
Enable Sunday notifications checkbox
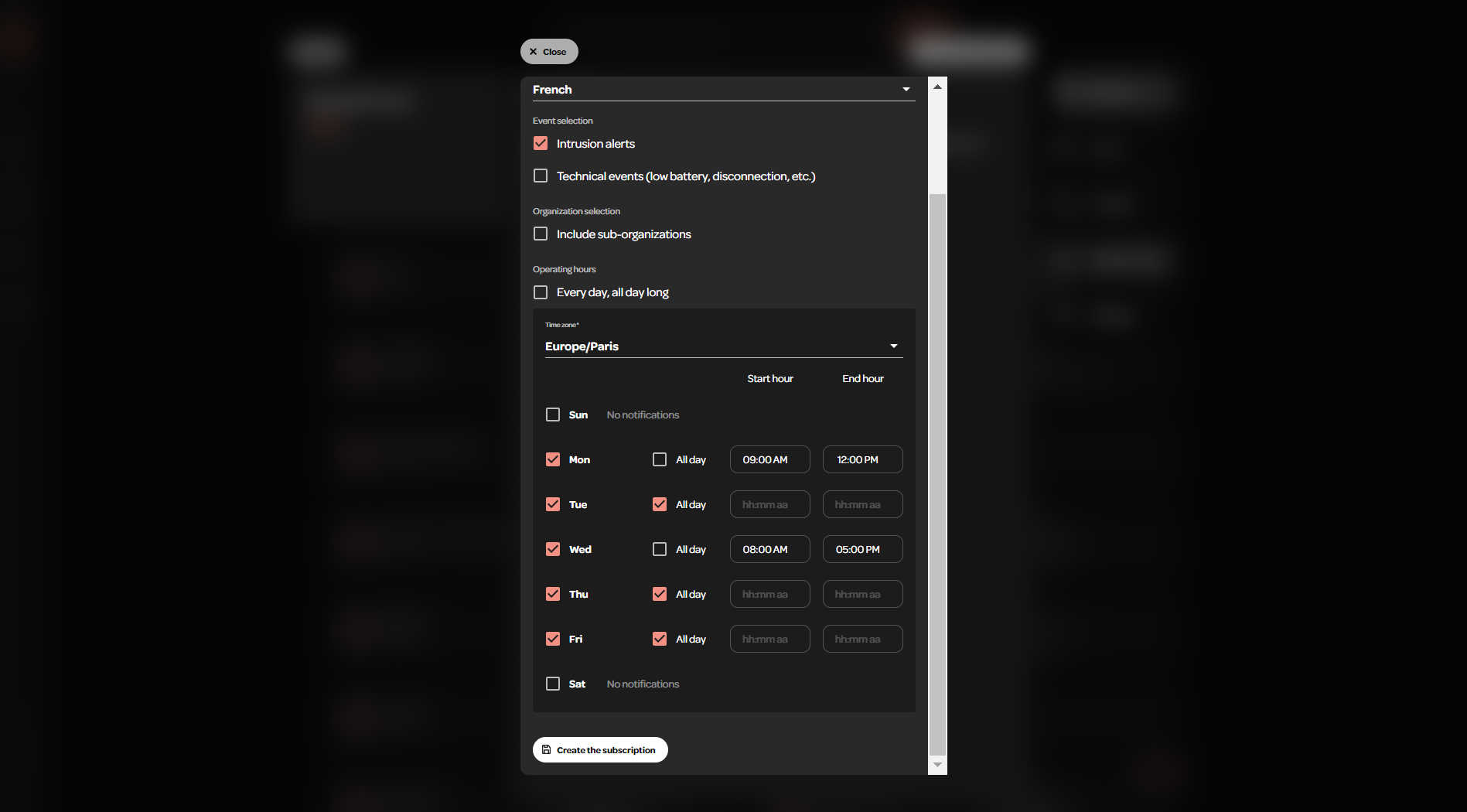[553, 415]
